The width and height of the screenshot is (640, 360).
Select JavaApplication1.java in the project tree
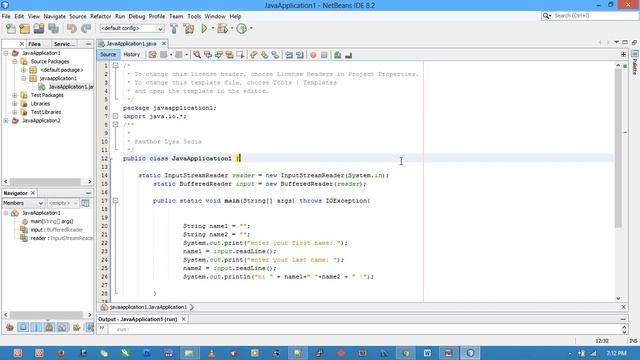[x=71, y=87]
